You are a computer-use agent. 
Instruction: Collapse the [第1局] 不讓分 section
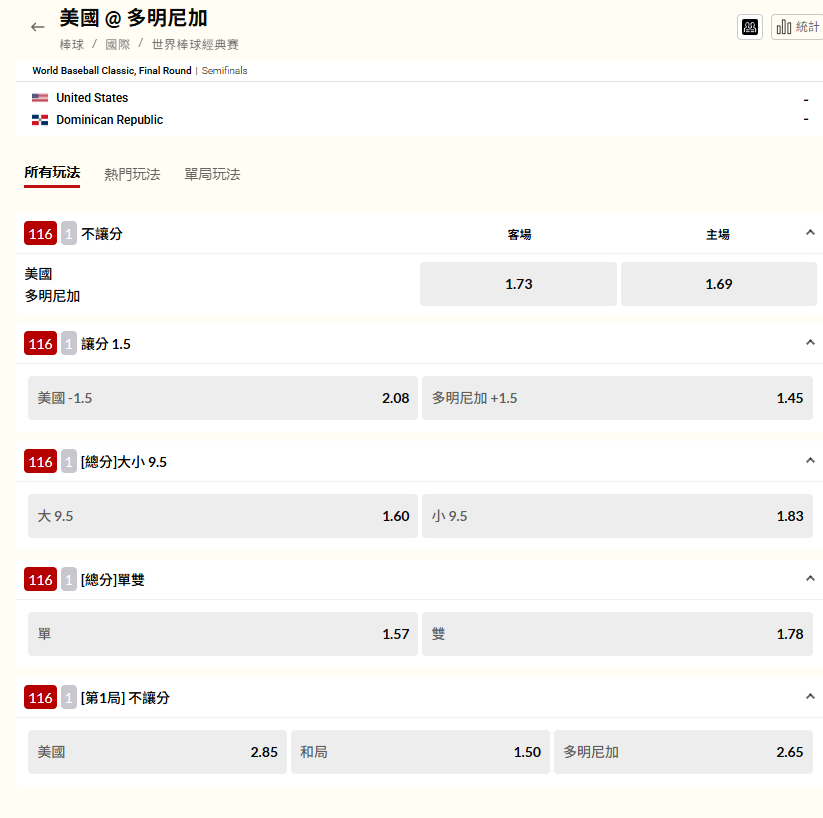[810, 697]
